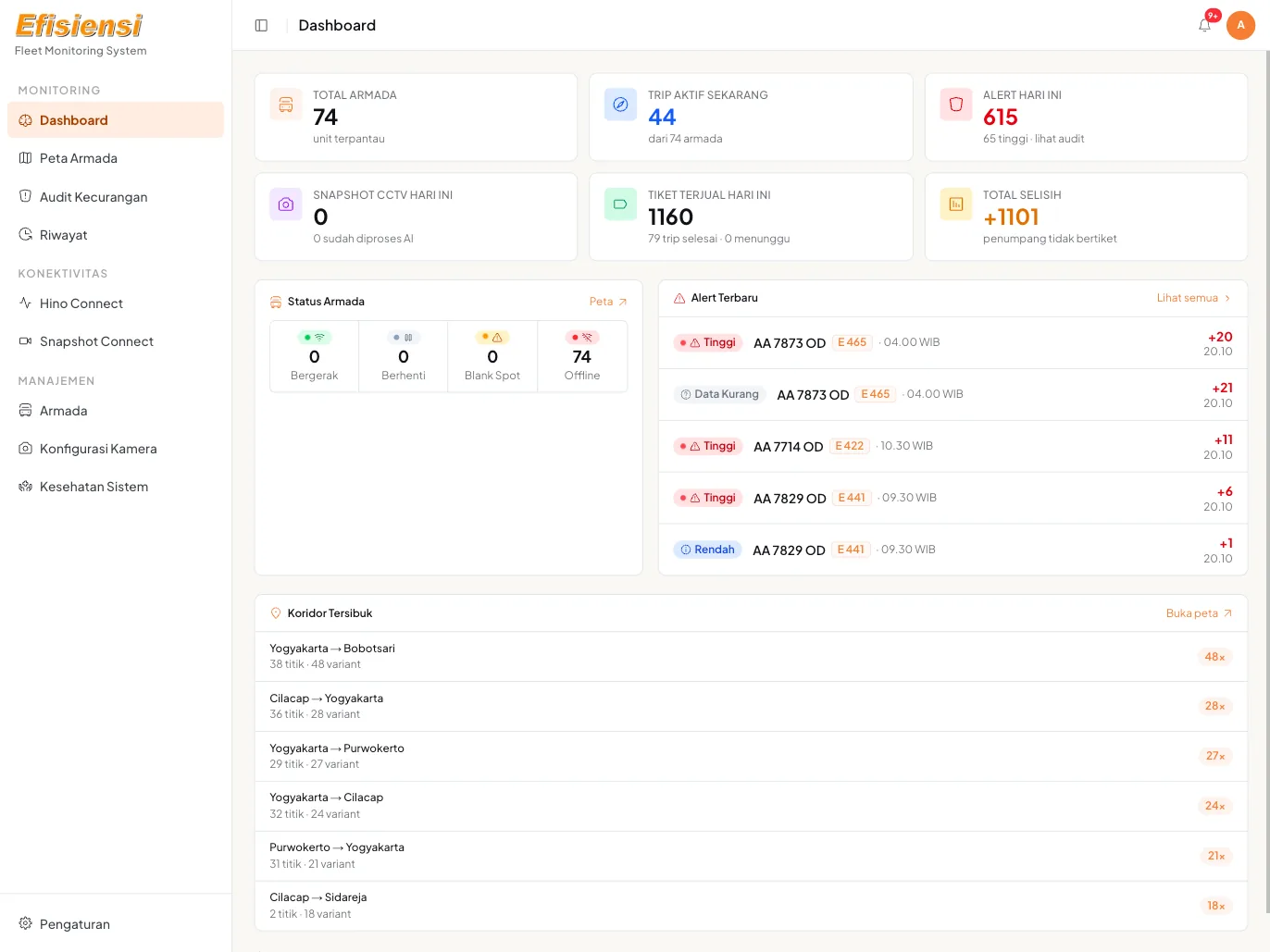
Task: Click the Peta link in Status Armada
Action: pyautogui.click(x=608, y=302)
